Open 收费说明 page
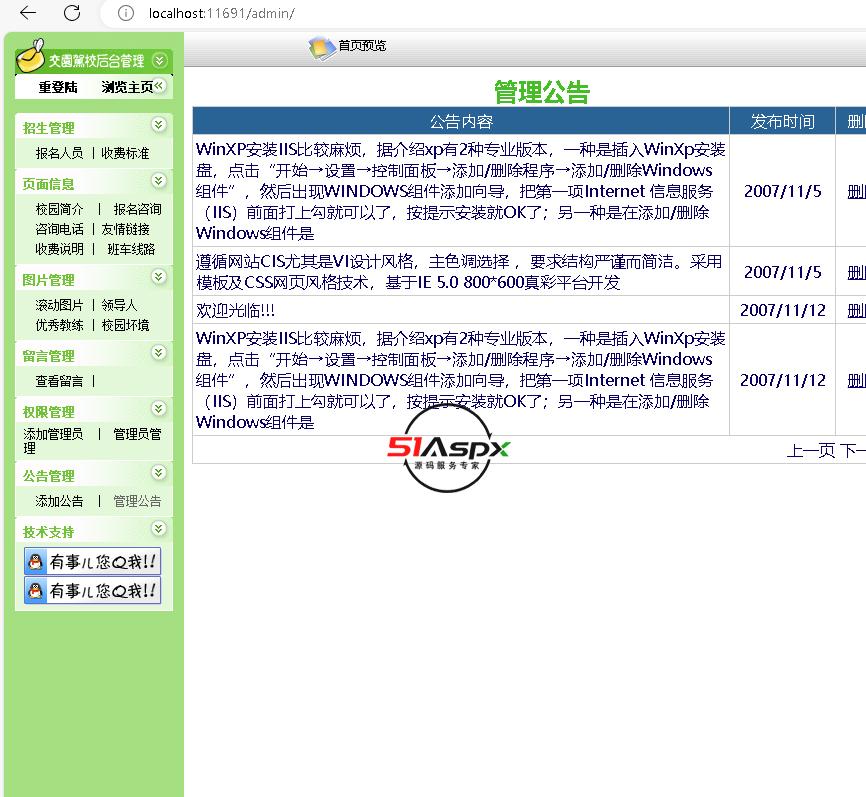This screenshot has height=797, width=866. tap(59, 249)
